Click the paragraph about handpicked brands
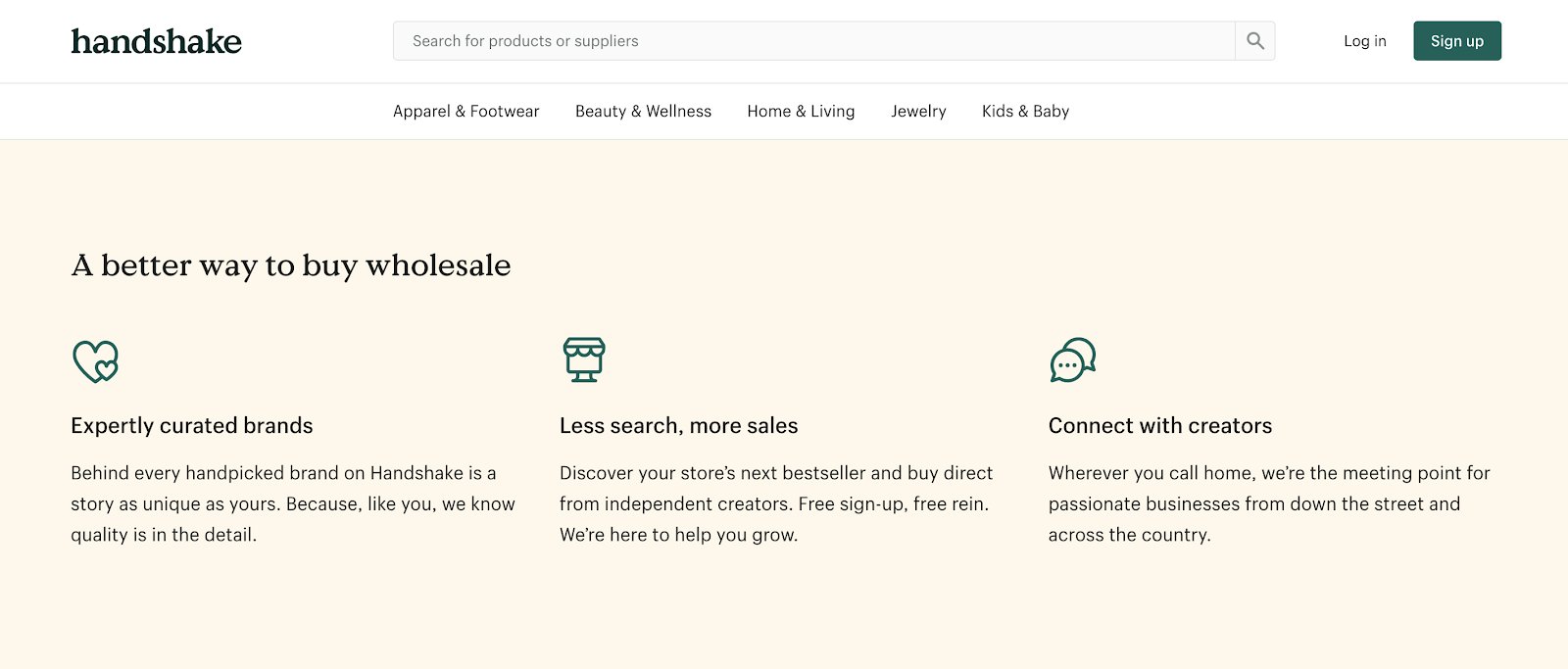This screenshot has height=669, width=1568. click(292, 503)
